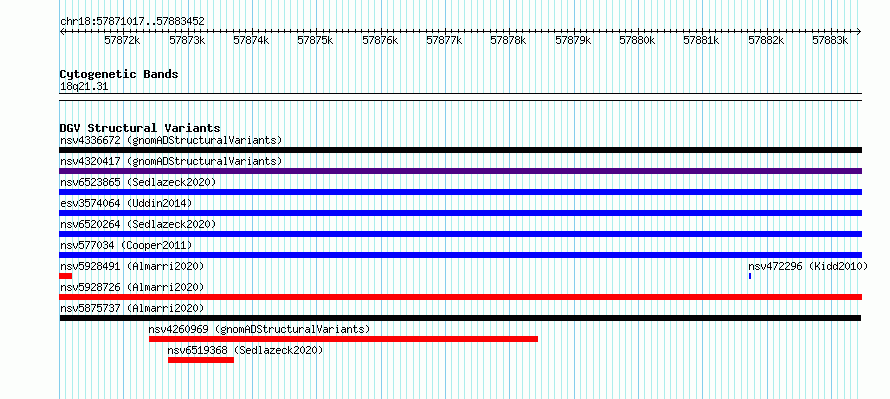Open variant nsv4336672 label link
This screenshot has height=399, width=890.
coord(171,140)
